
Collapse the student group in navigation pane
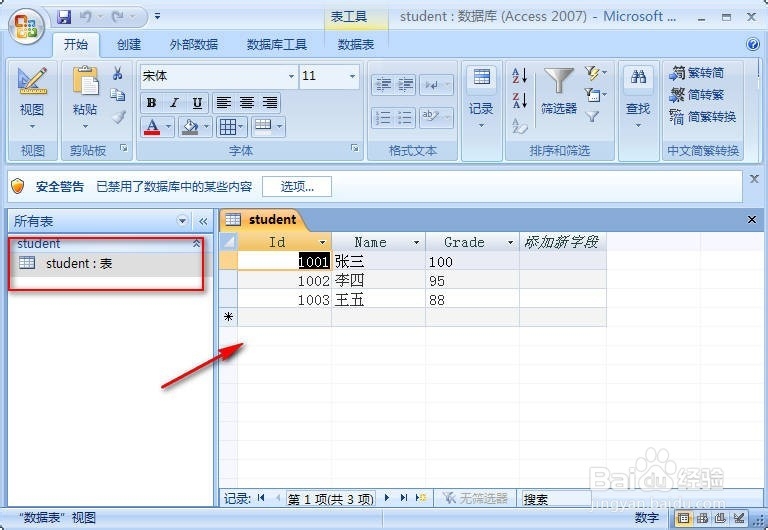coord(196,243)
